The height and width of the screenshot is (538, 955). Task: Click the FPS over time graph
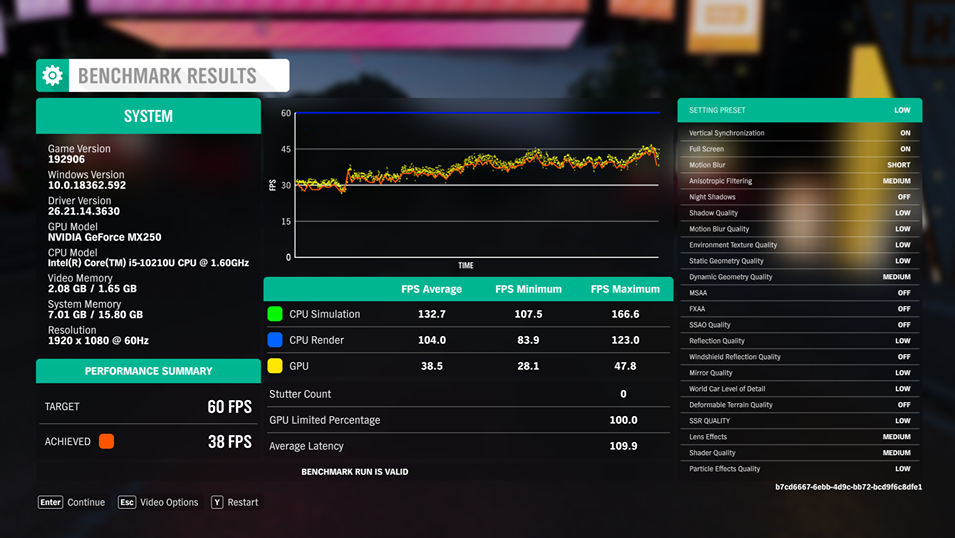click(476, 185)
